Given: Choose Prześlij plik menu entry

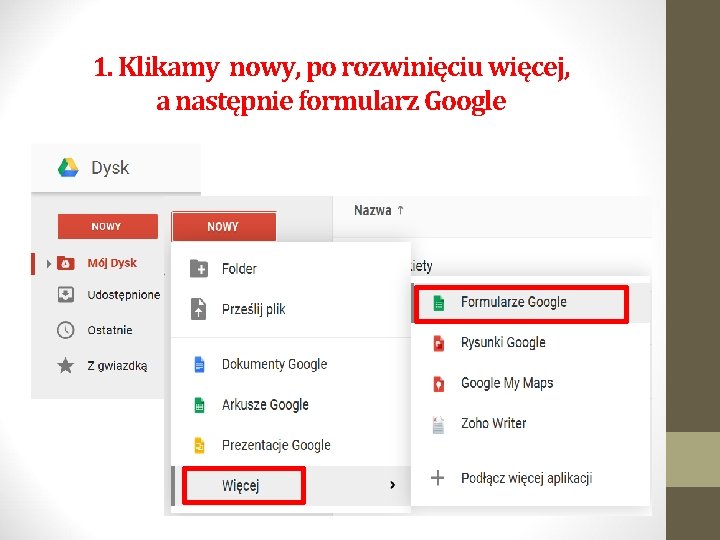Looking at the screenshot, I should click(x=291, y=309).
